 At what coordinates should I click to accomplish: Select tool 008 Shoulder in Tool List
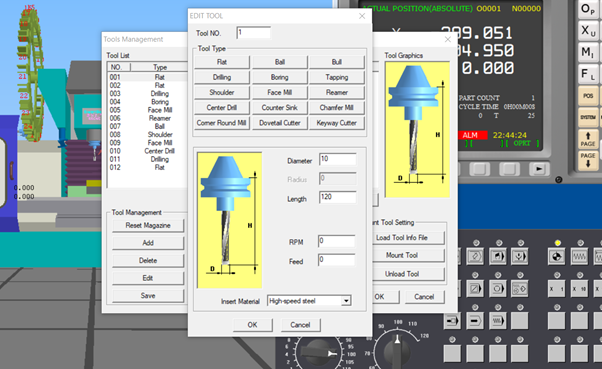147,135
